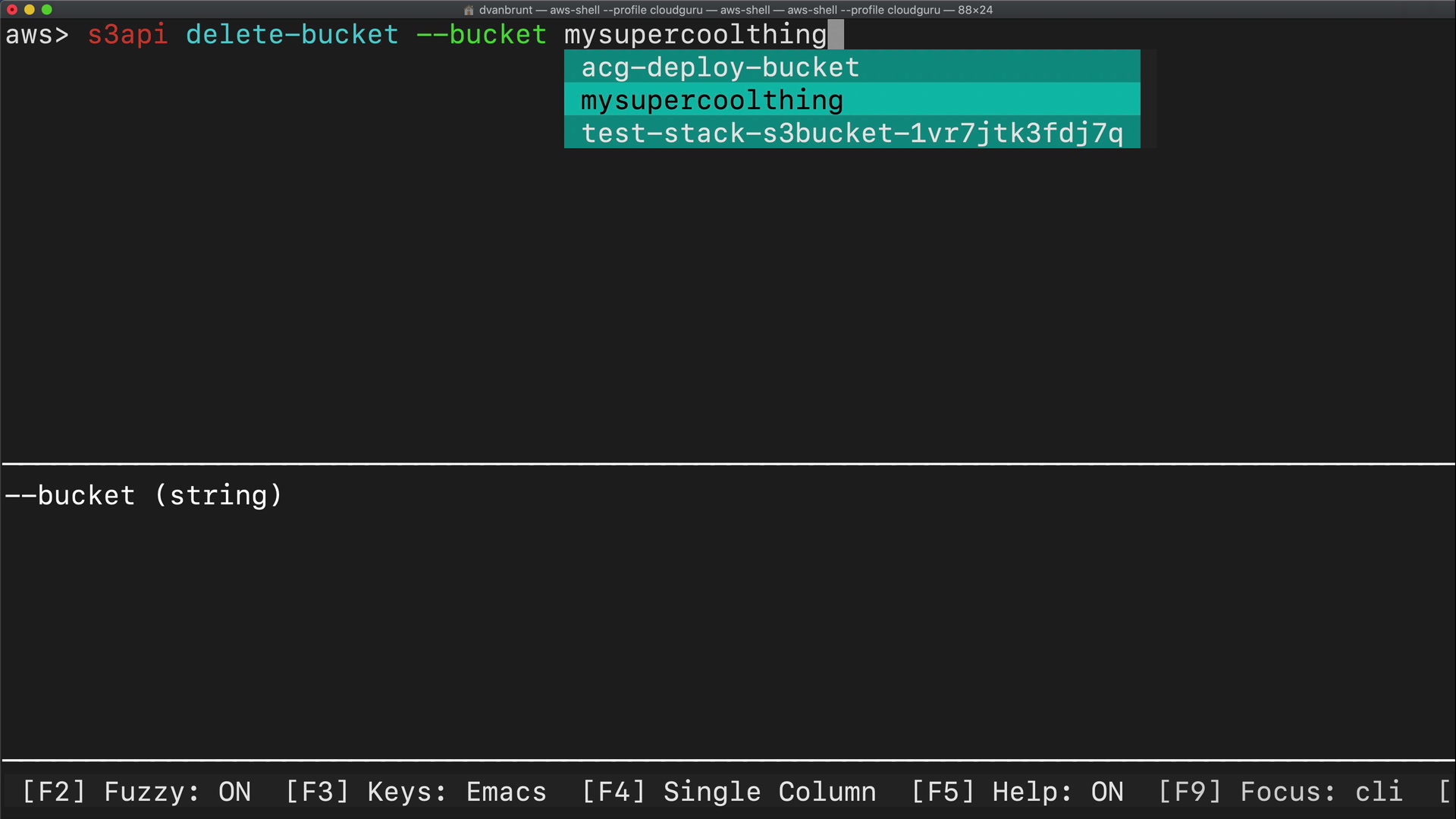Click the --bucket (string) help text
Image resolution: width=1456 pixels, height=819 pixels.
(143, 495)
